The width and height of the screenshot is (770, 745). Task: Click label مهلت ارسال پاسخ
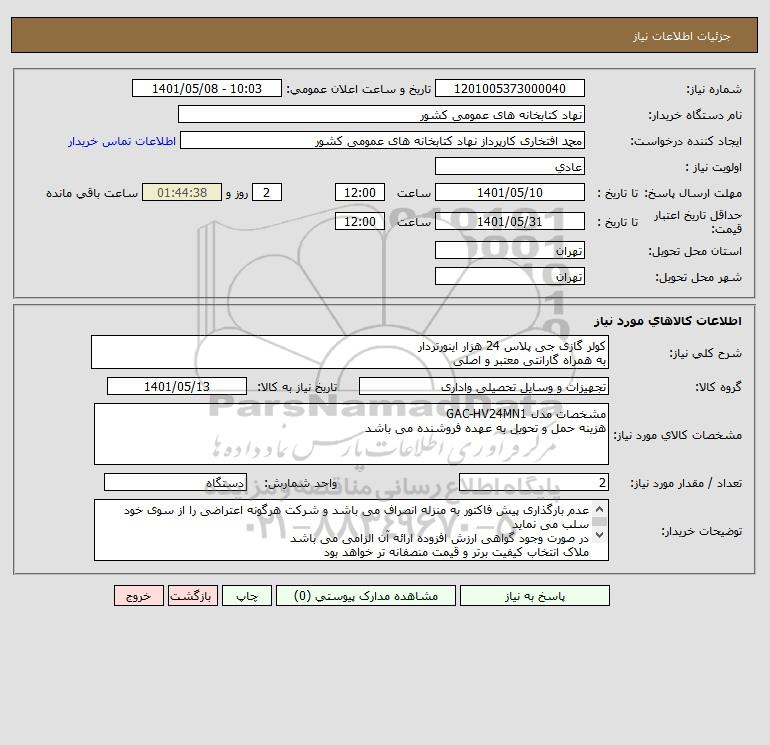[693, 193]
